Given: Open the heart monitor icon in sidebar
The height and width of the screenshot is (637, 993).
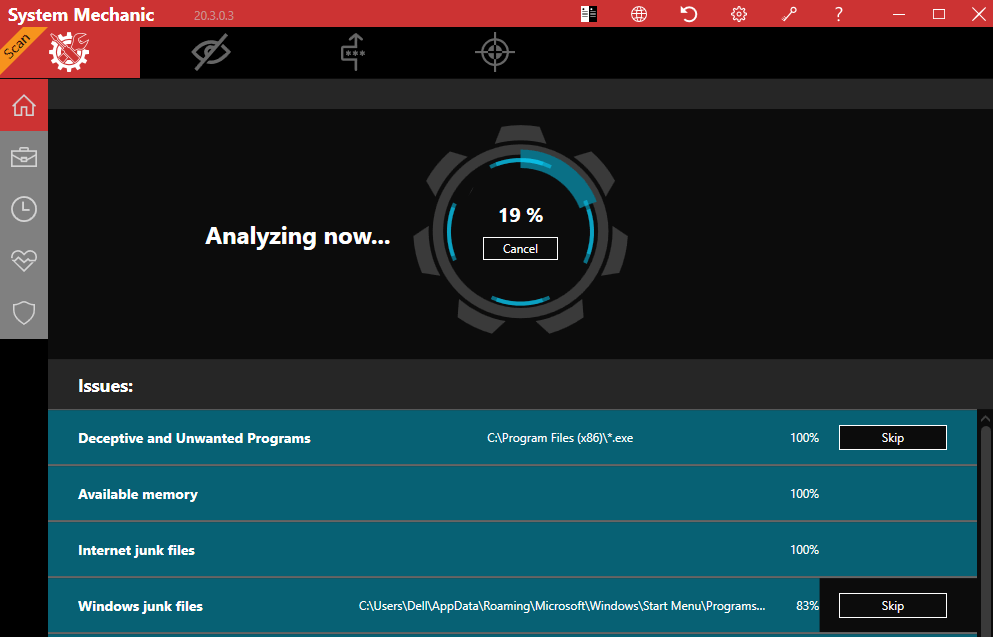Looking at the screenshot, I should pos(24,261).
